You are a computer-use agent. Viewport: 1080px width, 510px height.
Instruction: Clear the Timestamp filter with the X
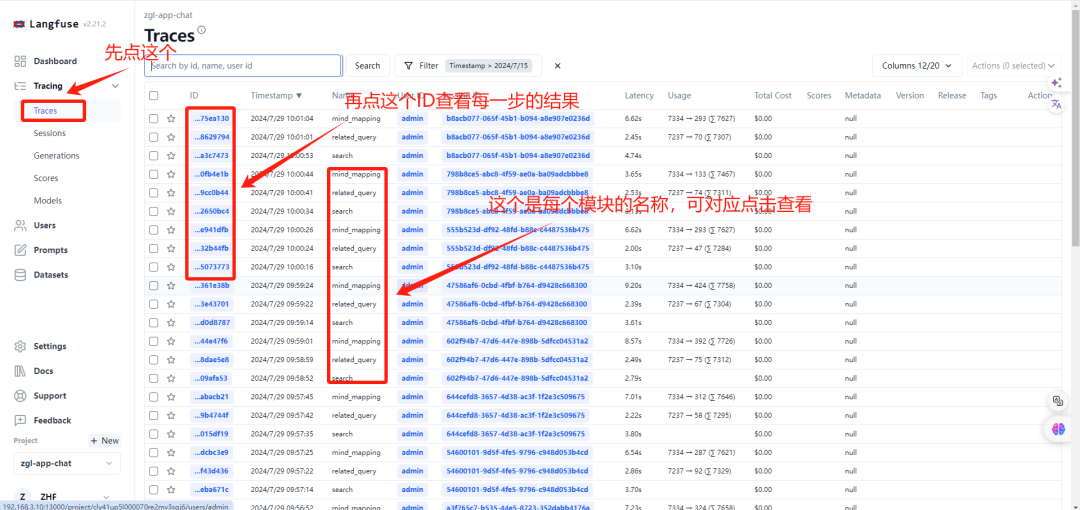pos(558,65)
